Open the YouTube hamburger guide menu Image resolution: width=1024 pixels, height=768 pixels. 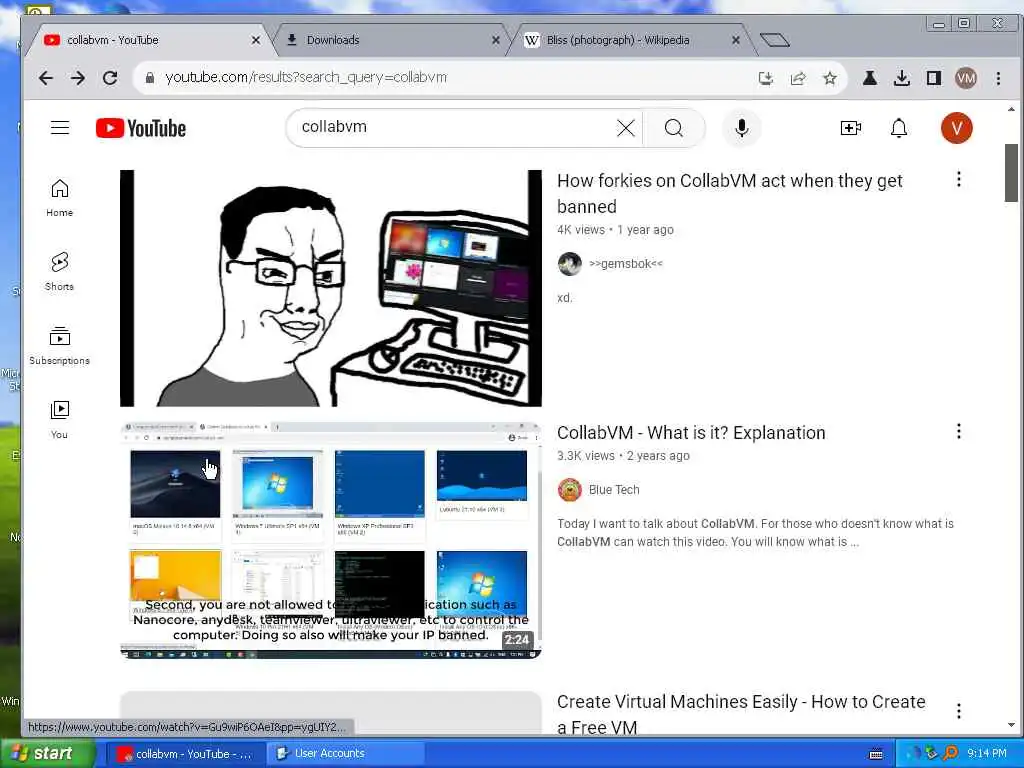tap(60, 127)
